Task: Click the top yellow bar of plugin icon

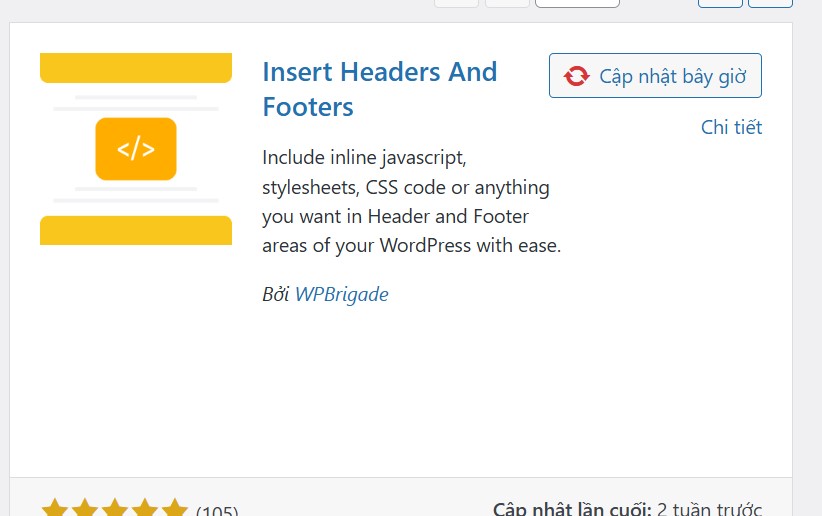Action: [136, 68]
